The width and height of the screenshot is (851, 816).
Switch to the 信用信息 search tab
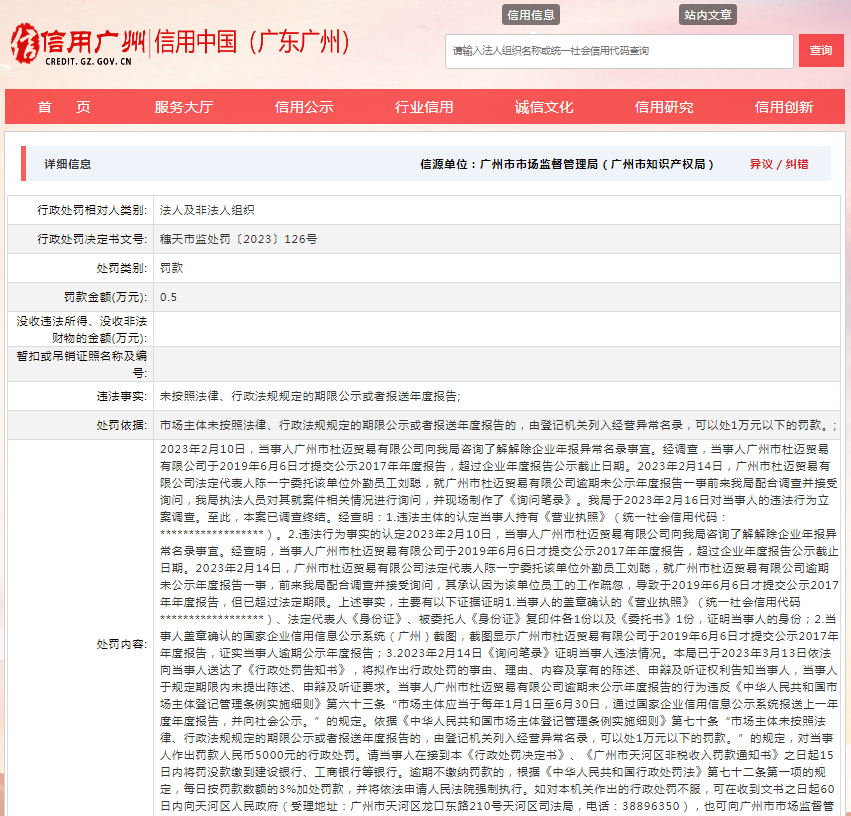pyautogui.click(x=531, y=15)
